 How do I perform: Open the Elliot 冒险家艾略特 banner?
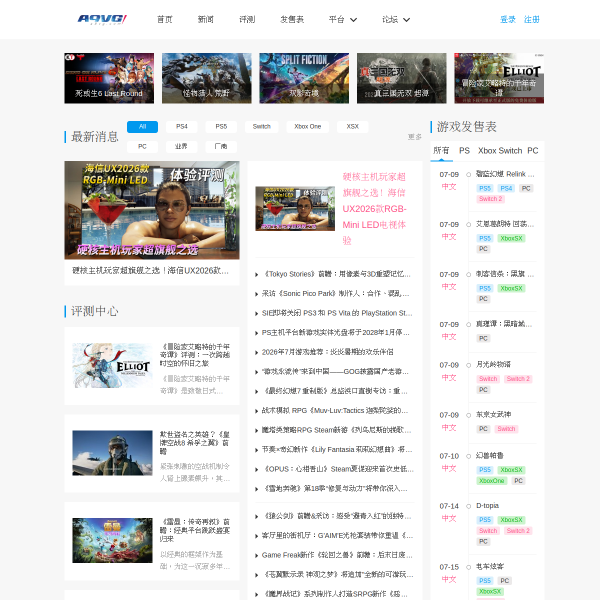tap(499, 78)
